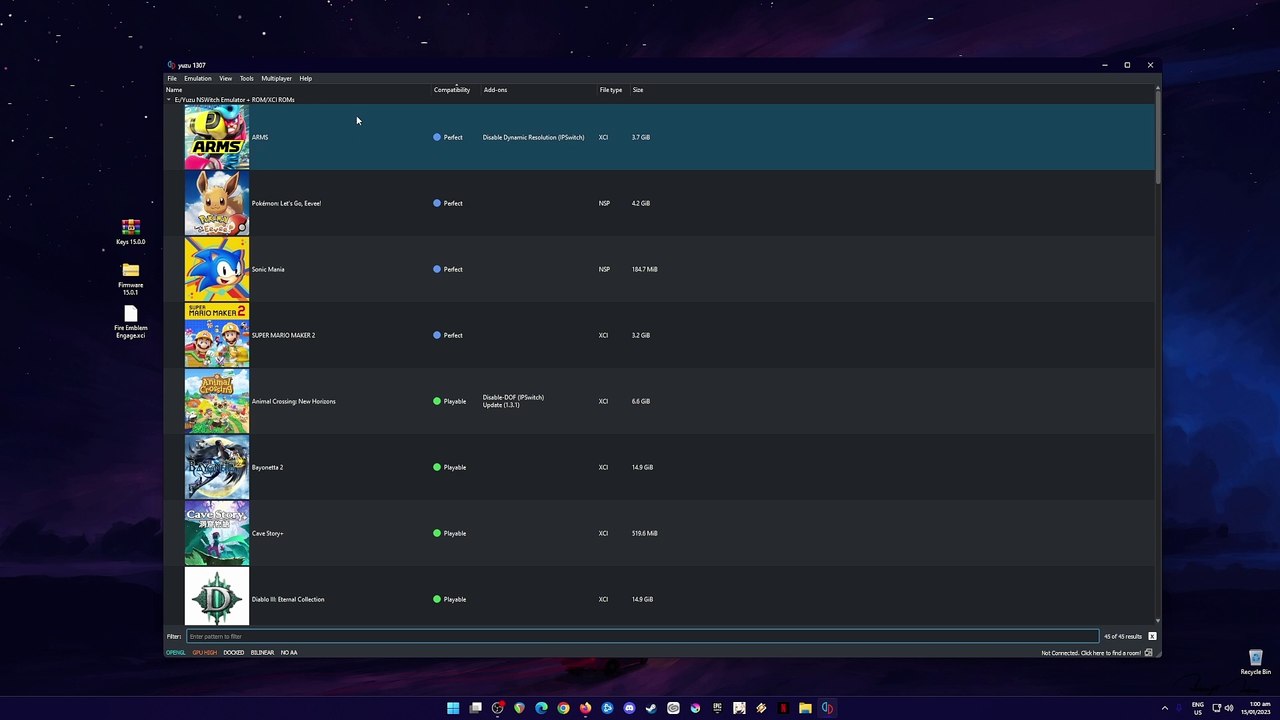This screenshot has height=720, width=1280.
Task: Click the 6.6 GiB size cell
Action: [641, 401]
